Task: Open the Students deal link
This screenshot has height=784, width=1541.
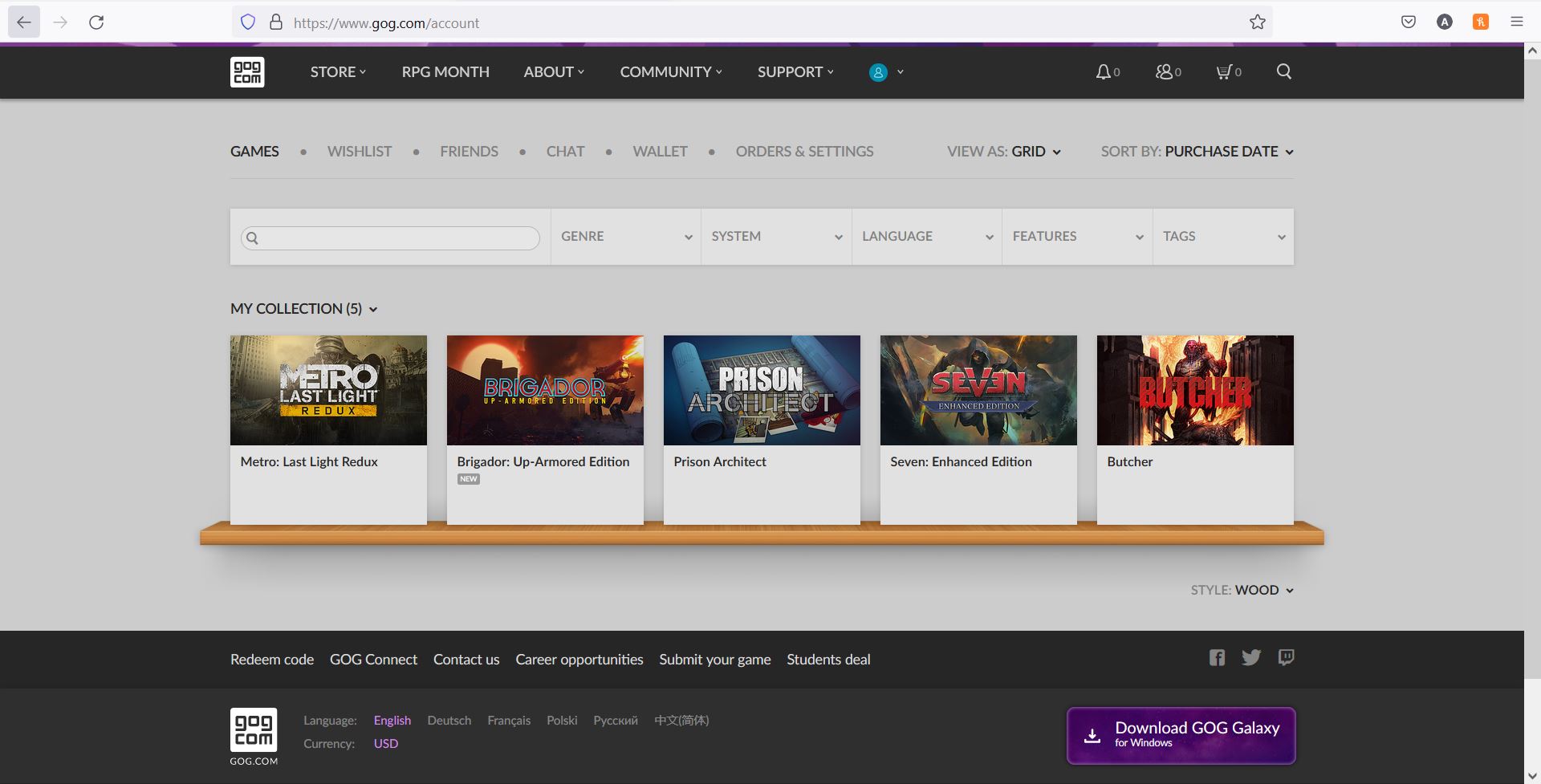Action: (828, 660)
